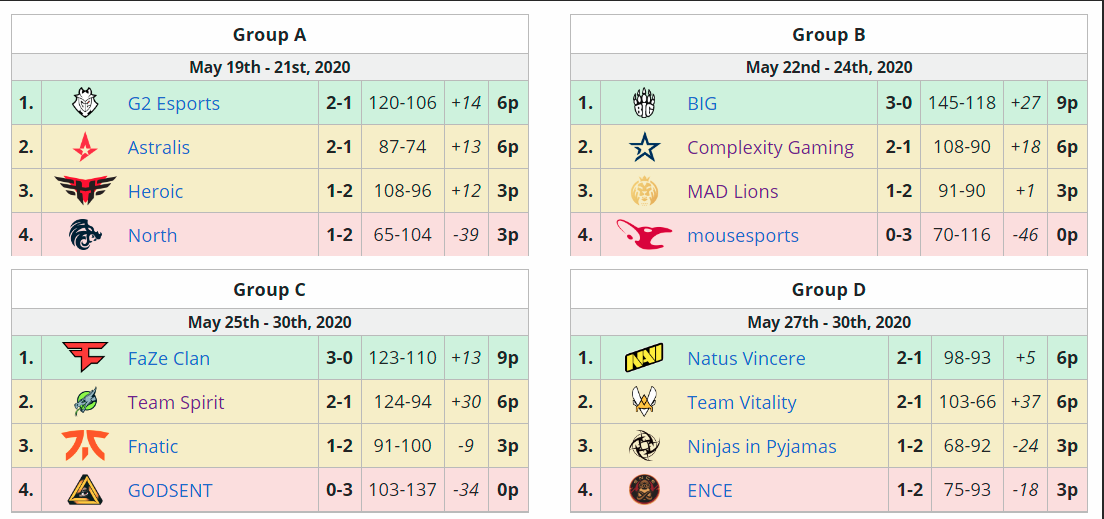Viewport: 1104px width, 519px height.
Task: Open the Team Spirit link
Action: [x=176, y=403]
